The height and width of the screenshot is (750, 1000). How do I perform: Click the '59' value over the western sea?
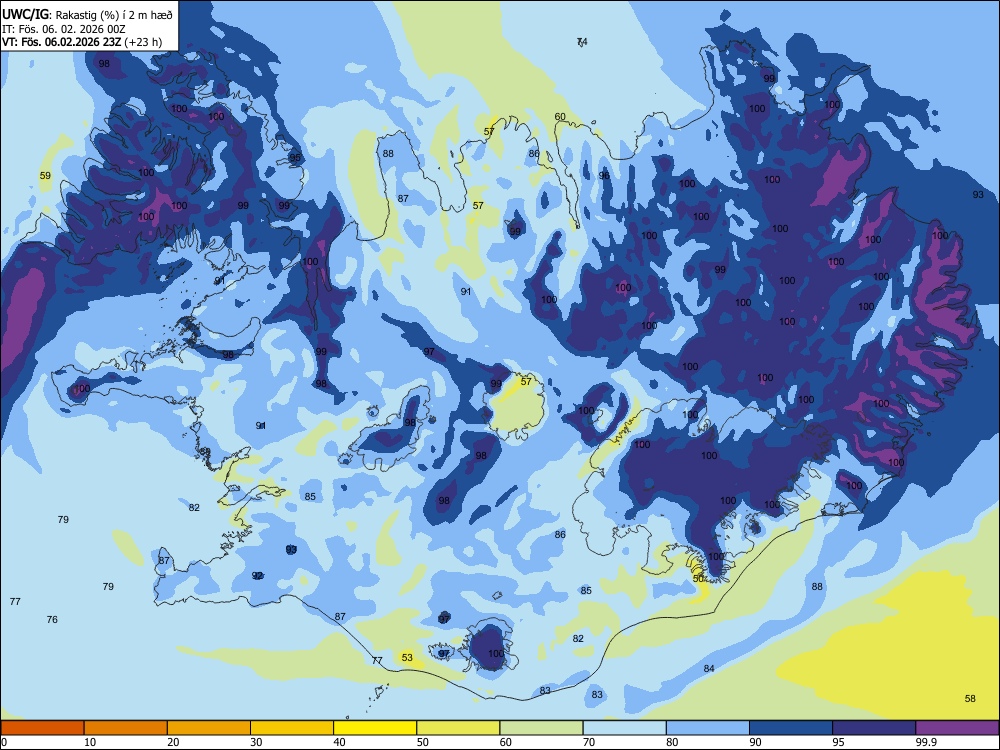(45, 175)
